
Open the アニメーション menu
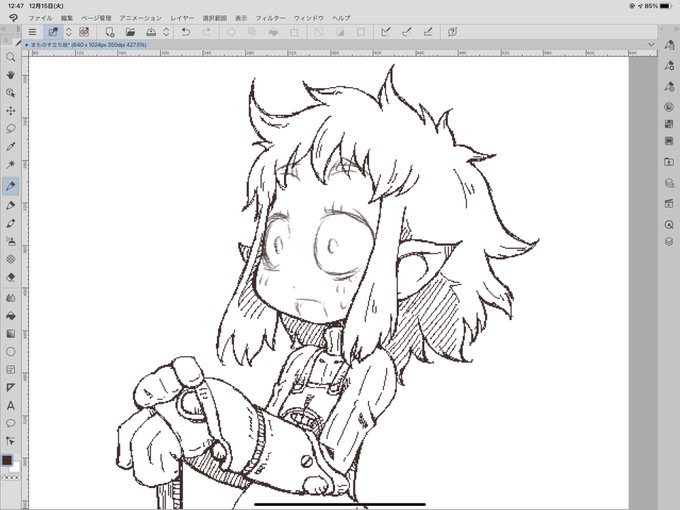[x=141, y=18]
